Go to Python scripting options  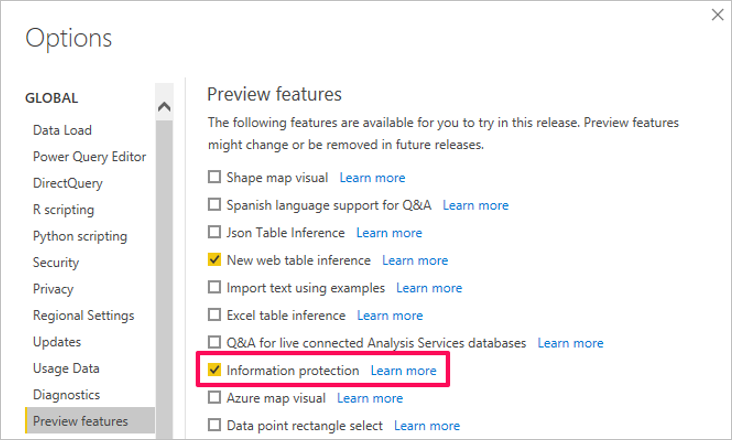click(80, 237)
